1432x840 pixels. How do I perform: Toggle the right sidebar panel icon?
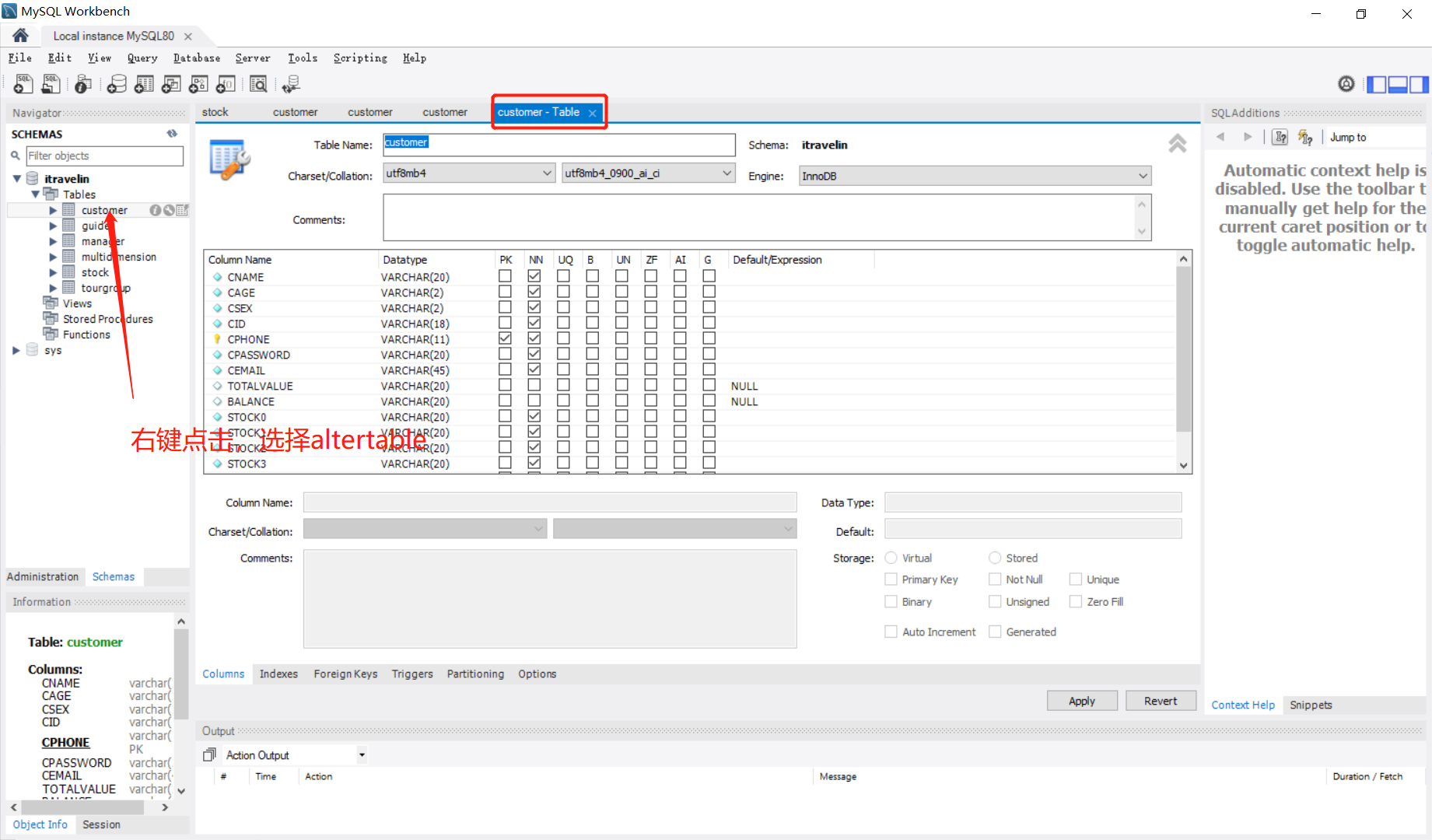click(x=1419, y=85)
